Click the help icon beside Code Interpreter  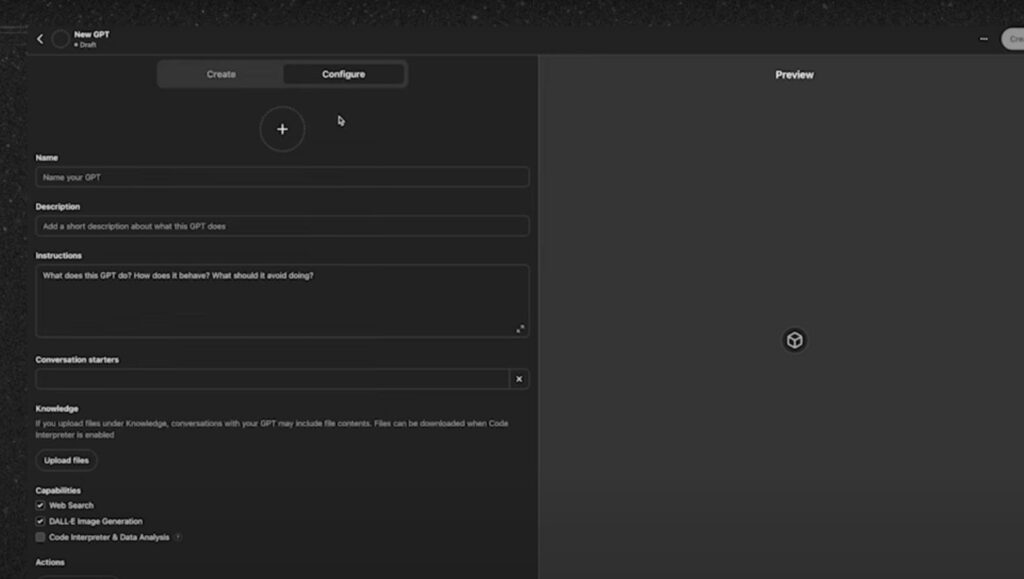click(178, 537)
